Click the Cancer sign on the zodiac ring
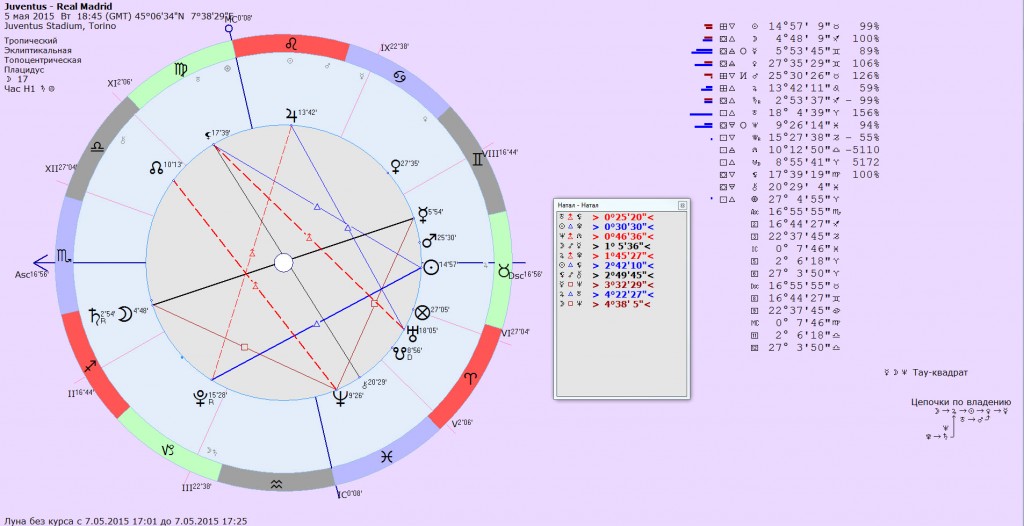1024x526 pixels. (400, 76)
